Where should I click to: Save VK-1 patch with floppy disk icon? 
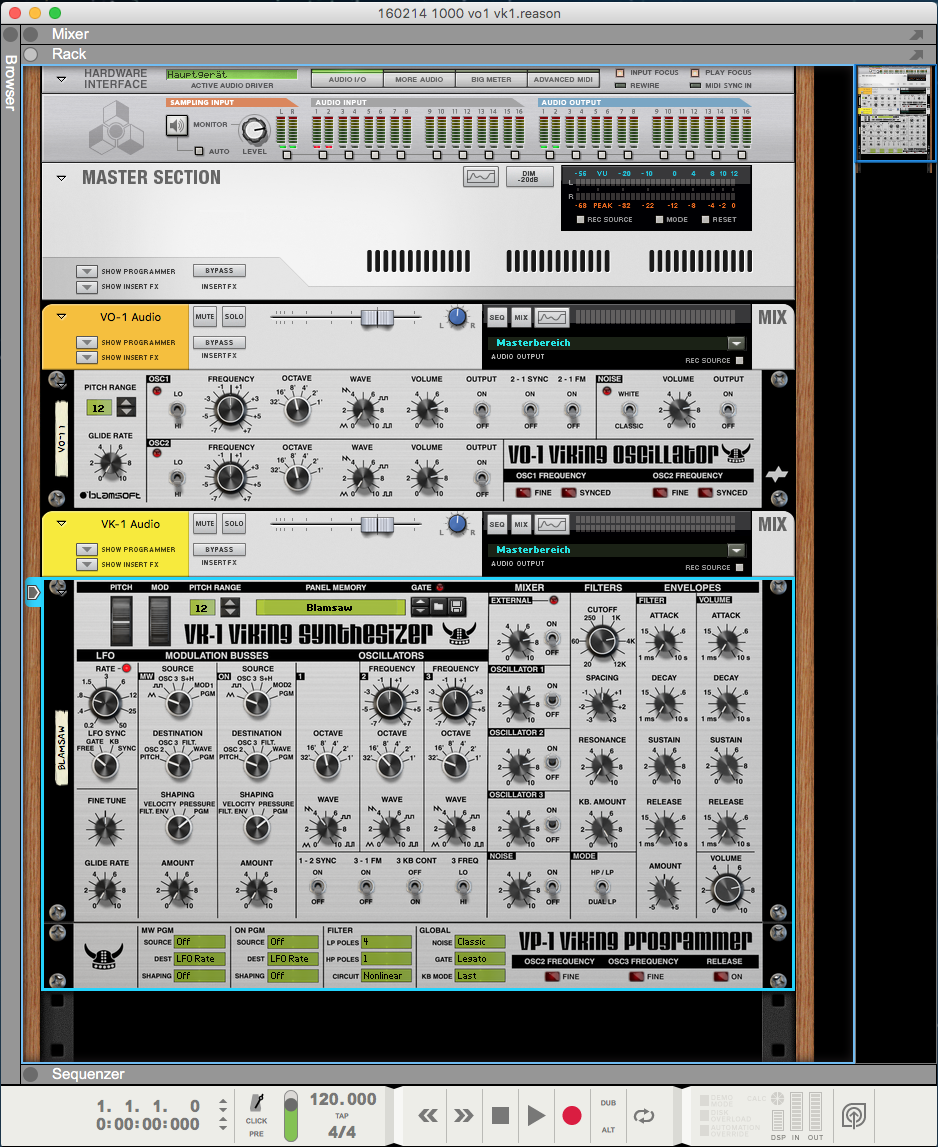pyautogui.click(x=456, y=606)
